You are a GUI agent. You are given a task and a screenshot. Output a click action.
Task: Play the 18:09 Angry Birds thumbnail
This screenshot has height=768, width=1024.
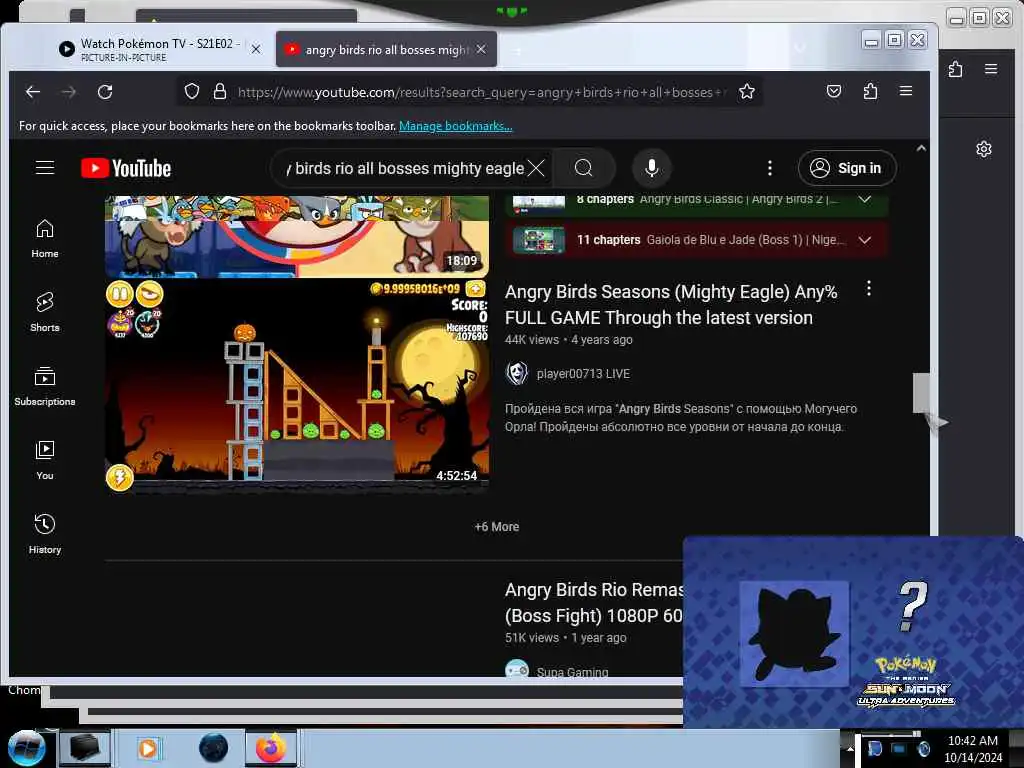click(297, 236)
